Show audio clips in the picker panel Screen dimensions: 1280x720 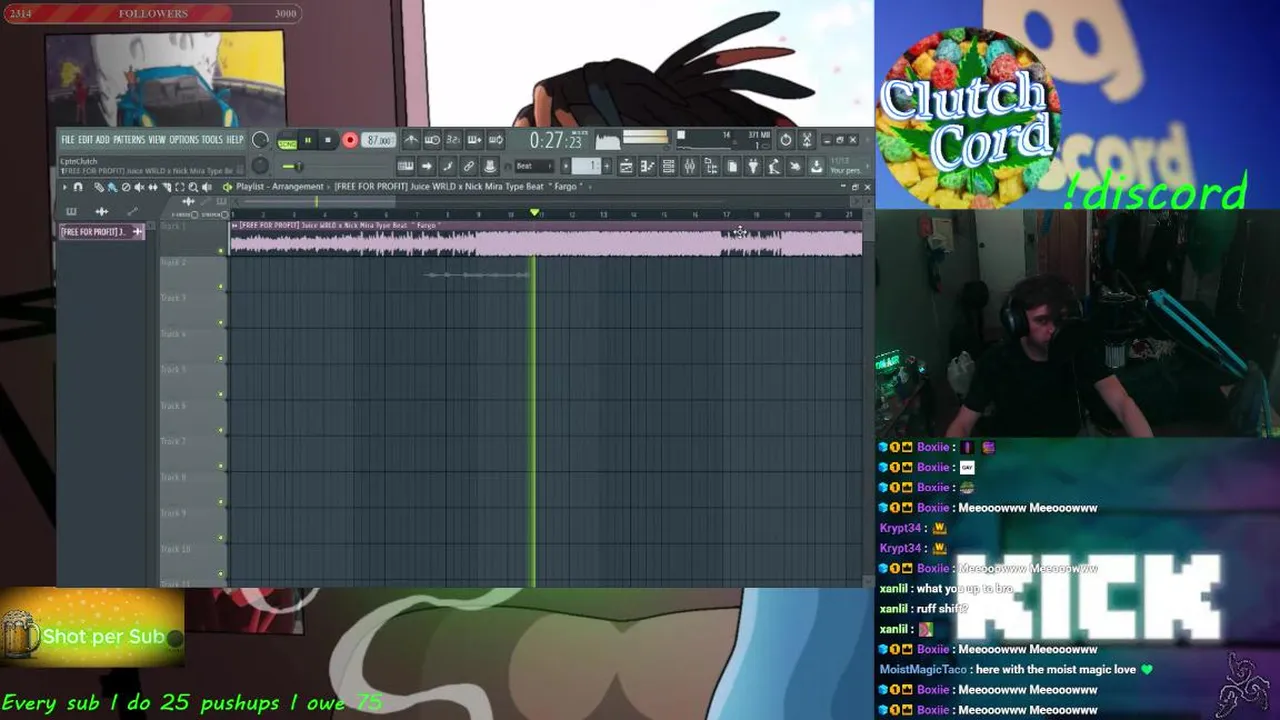click(x=101, y=211)
